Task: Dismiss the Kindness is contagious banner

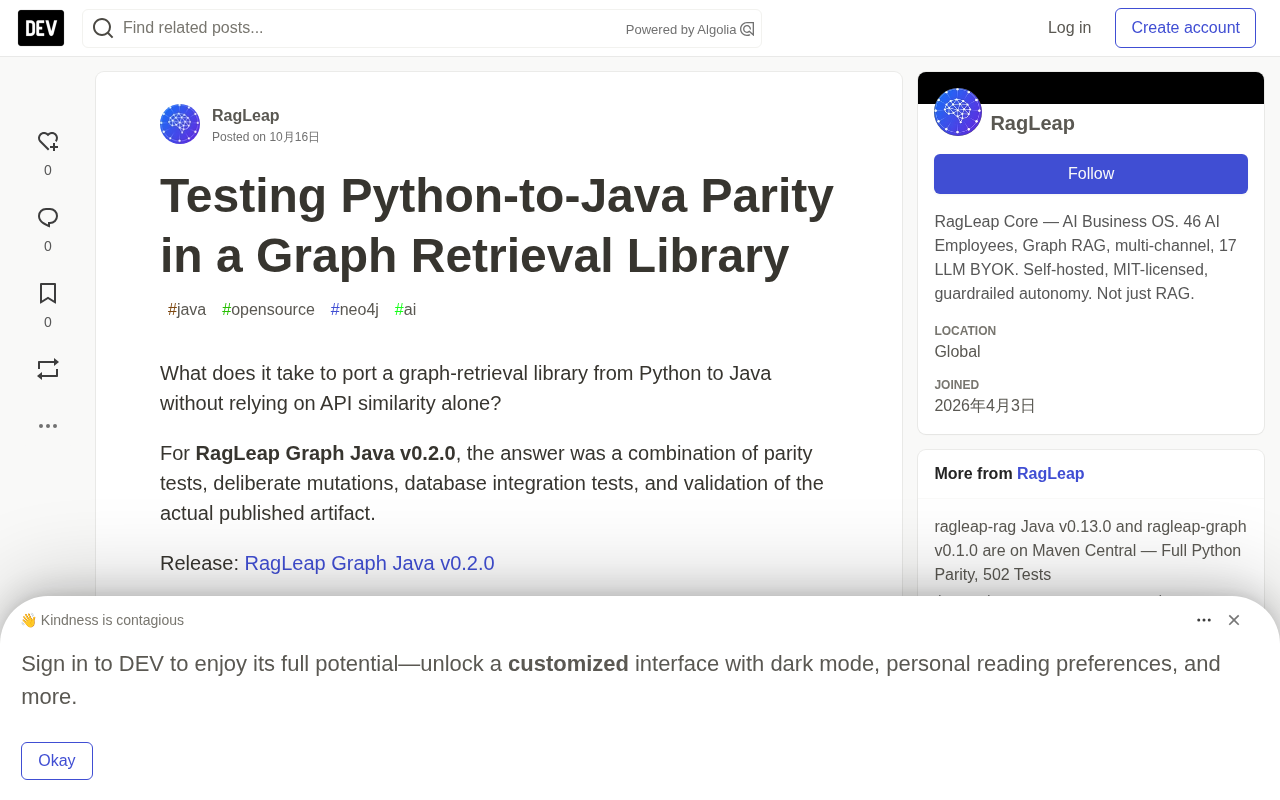Action: coord(1234,620)
